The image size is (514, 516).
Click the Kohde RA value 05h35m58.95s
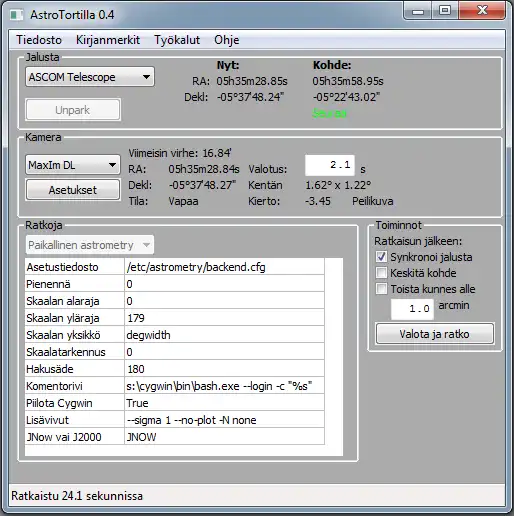[x=348, y=81]
